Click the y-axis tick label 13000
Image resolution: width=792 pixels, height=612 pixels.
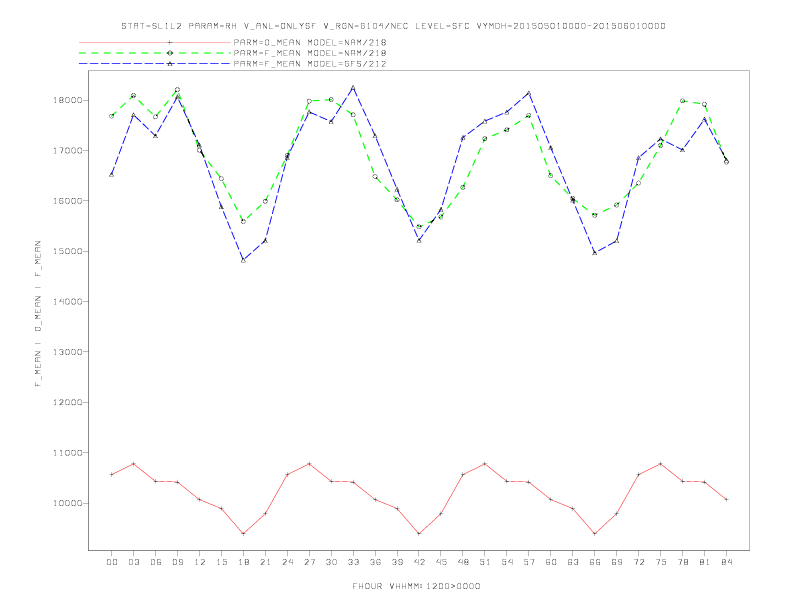(68, 352)
